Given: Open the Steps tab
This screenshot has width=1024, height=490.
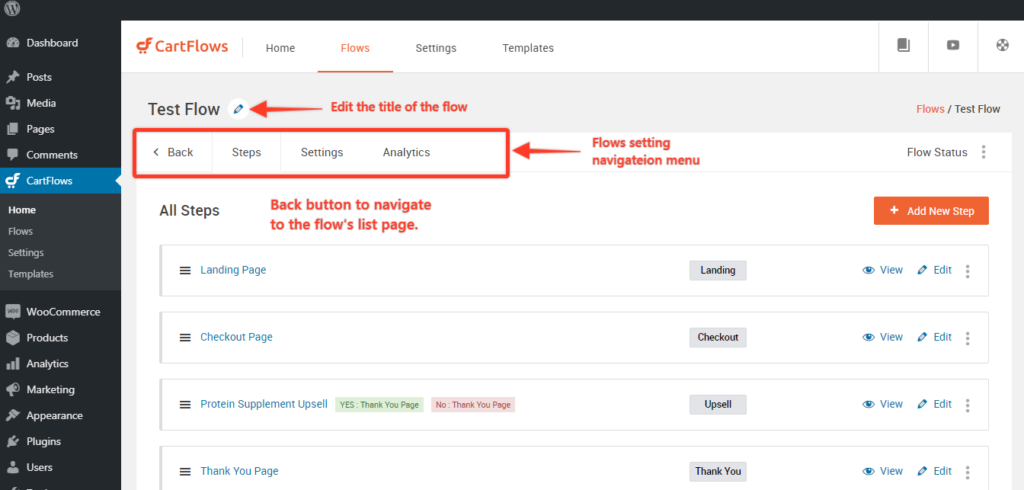Looking at the screenshot, I should (x=246, y=152).
